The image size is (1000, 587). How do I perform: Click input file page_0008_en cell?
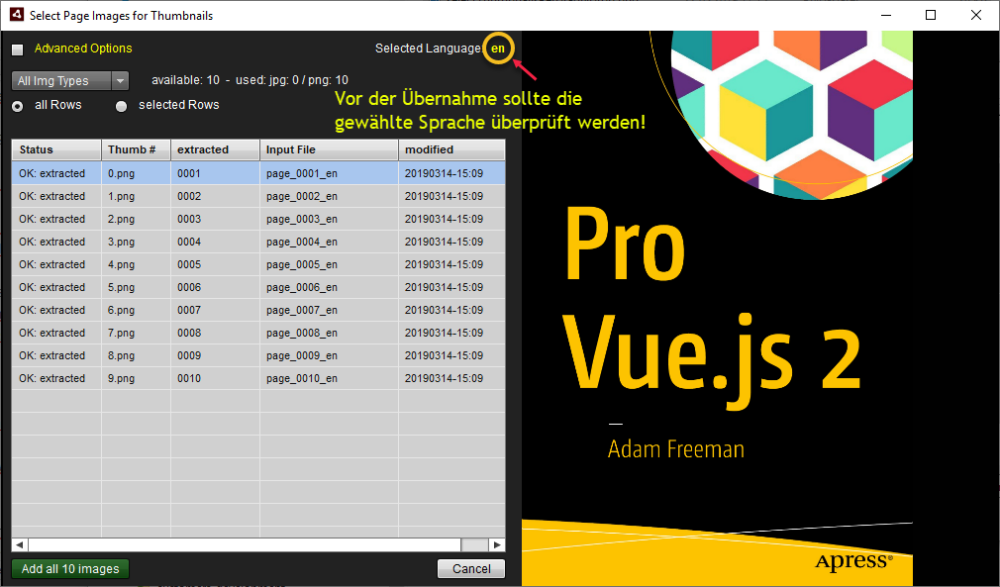[329, 332]
